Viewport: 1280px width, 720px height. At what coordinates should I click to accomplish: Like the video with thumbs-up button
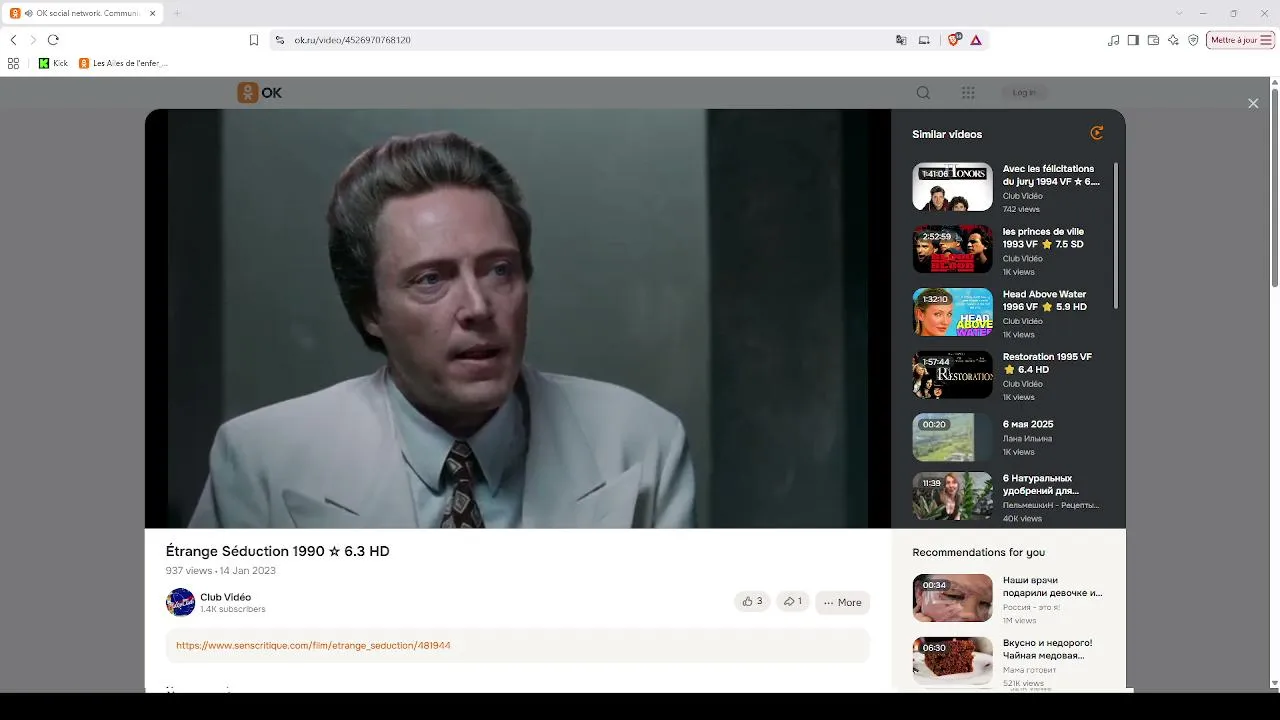click(x=752, y=602)
